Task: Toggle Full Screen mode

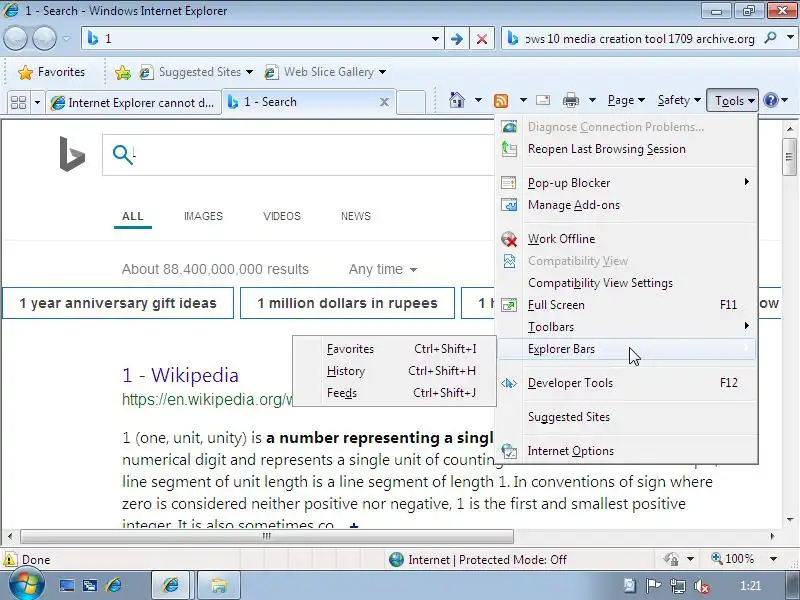Action: (627, 305)
